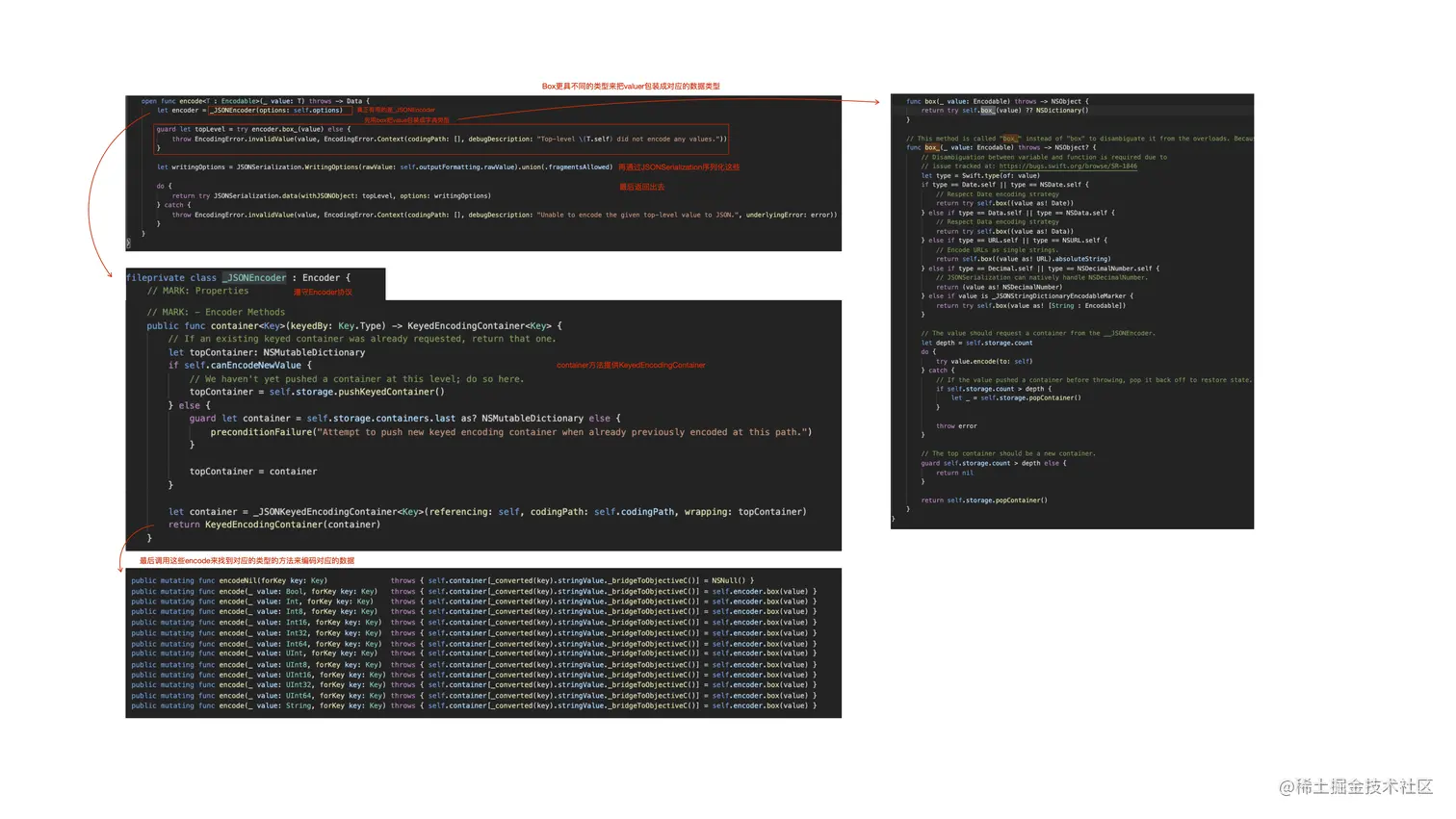
Task: Click the 遵守Encoder协议 red annotation
Action: coord(323,292)
